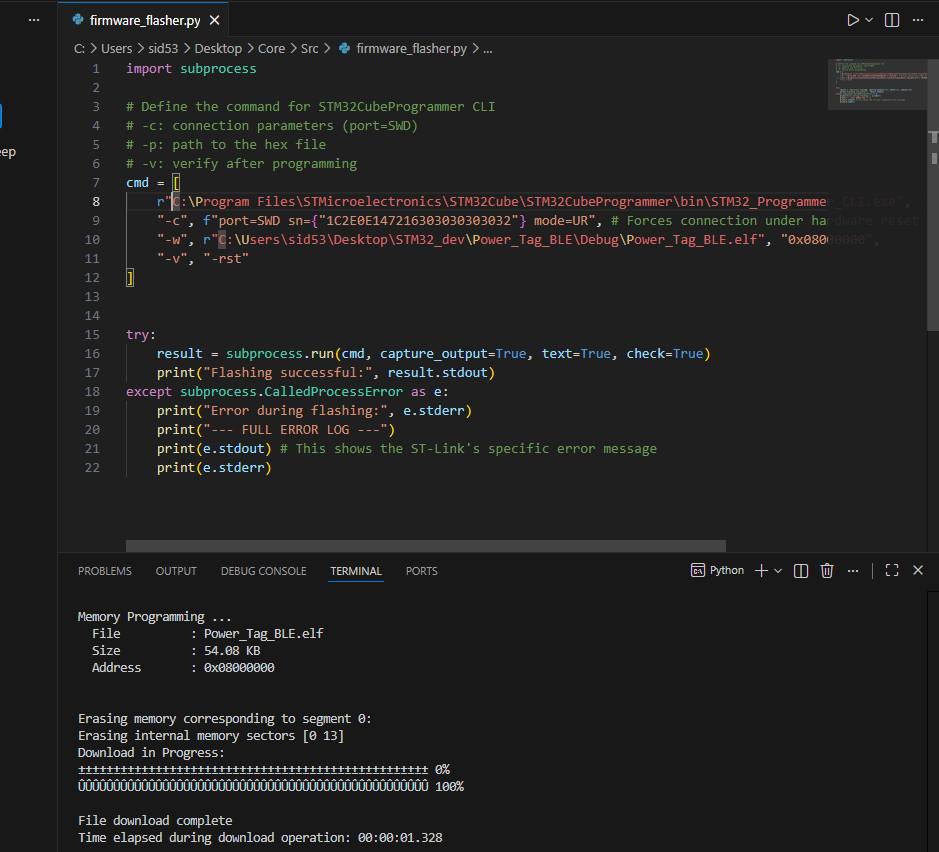Screen dimensions: 939x852
Task: Click 'Address : 0x08000000' terminal line
Action: 183,668
